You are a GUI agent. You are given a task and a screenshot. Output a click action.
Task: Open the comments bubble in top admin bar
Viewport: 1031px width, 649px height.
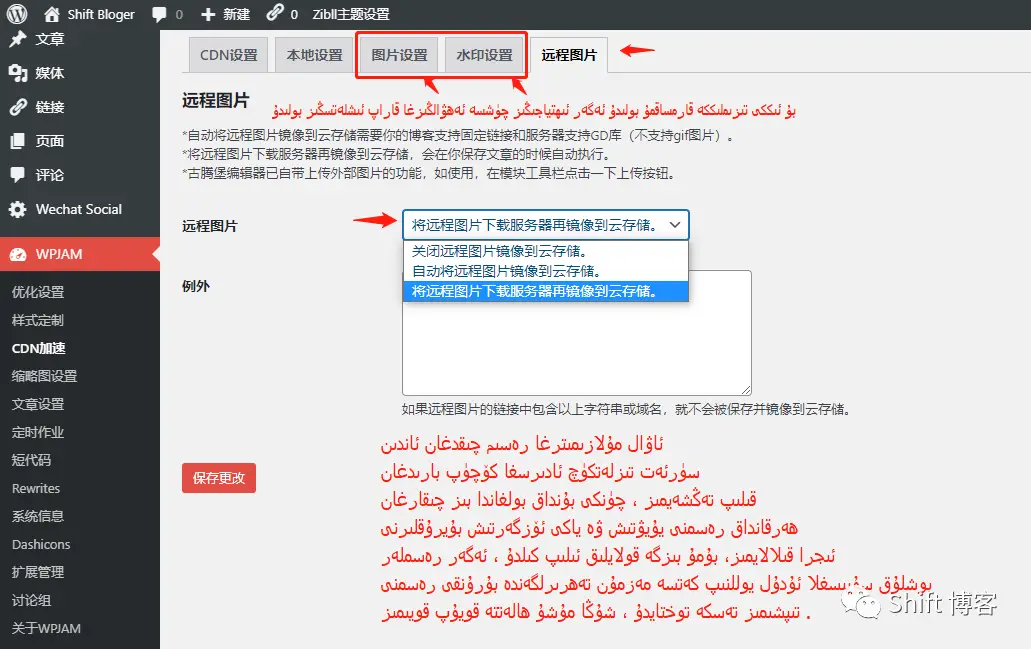158,14
